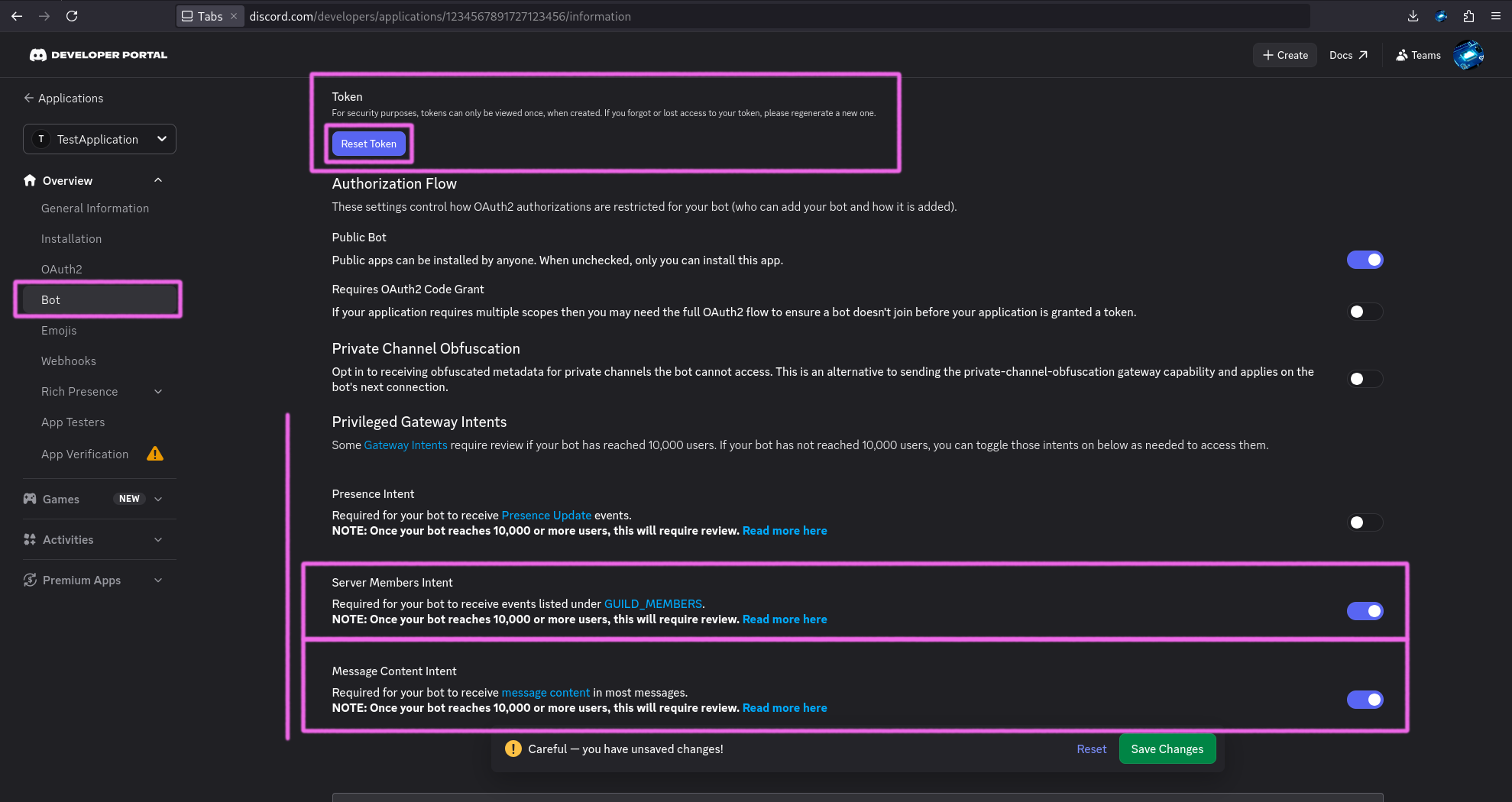Click the Activities icon in sidebar
This screenshot has height=802, width=1512.
point(30,539)
